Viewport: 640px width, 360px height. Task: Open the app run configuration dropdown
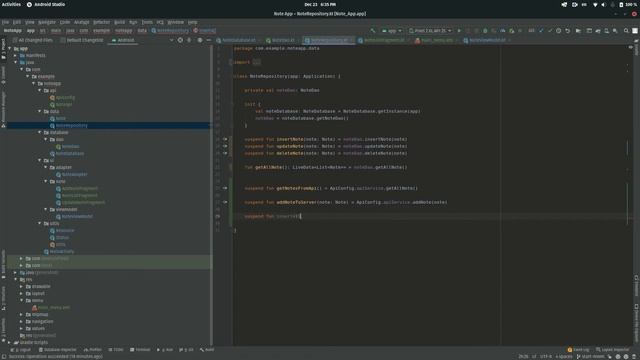click(392, 31)
